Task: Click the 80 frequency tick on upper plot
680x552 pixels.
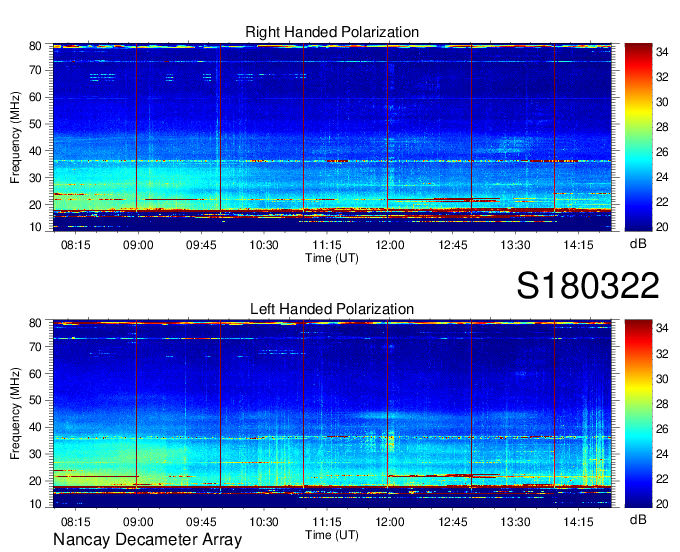Action: [x=35, y=46]
